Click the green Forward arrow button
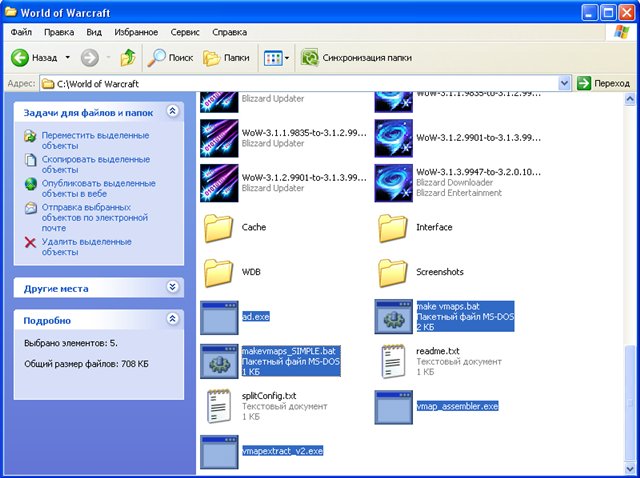Image resolution: width=640 pixels, height=478 pixels. tap(89, 58)
